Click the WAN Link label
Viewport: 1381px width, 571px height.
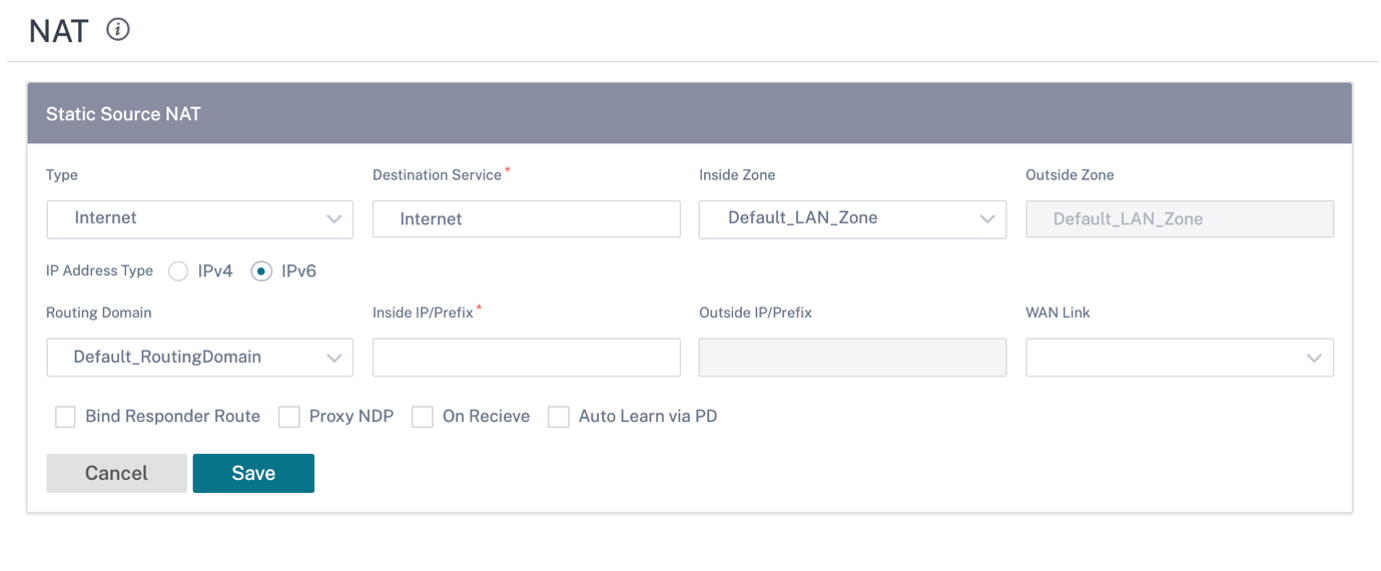(x=1058, y=313)
